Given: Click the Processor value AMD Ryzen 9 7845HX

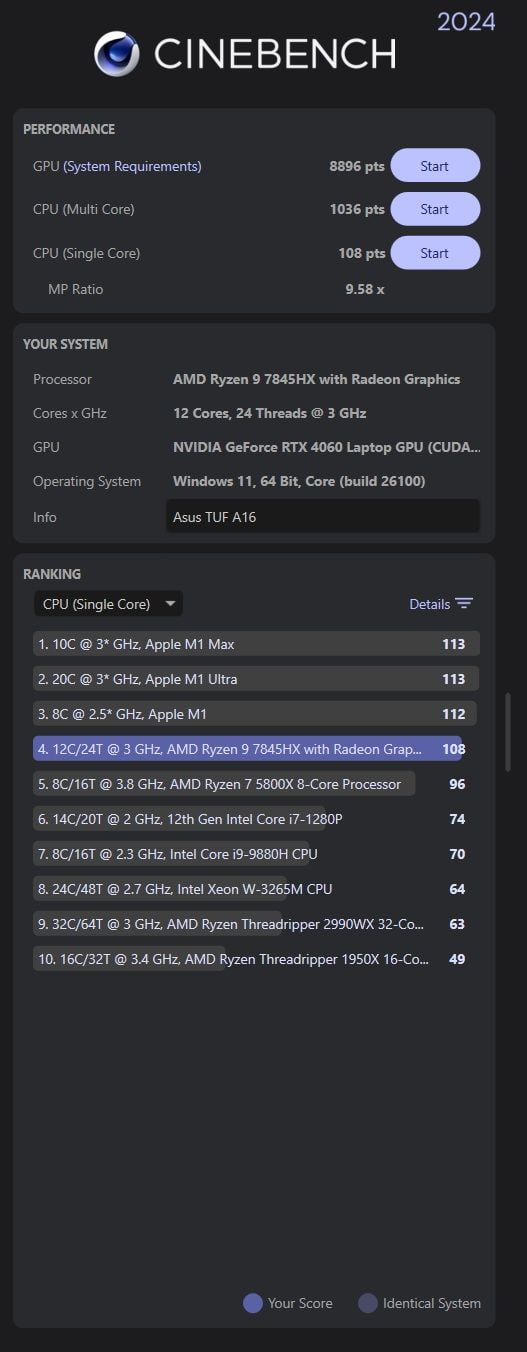Looking at the screenshot, I should tap(317, 379).
